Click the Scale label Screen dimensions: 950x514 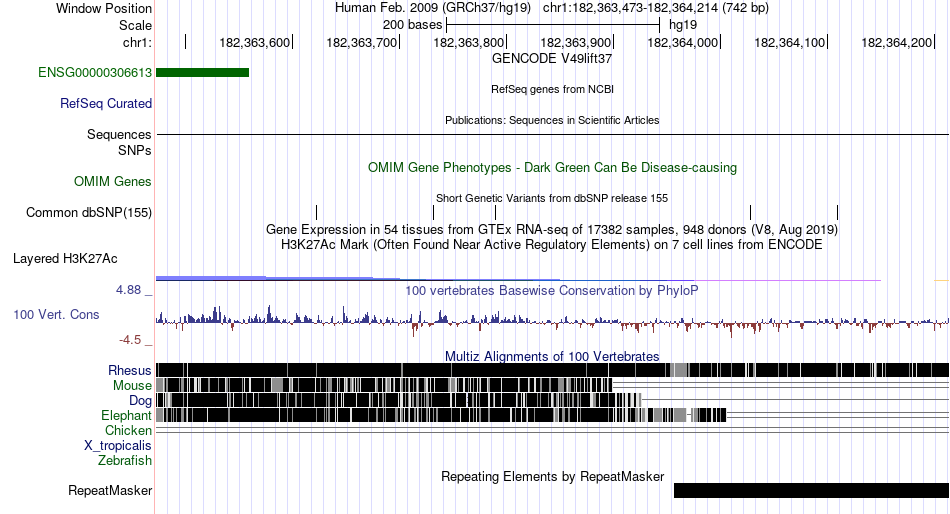click(135, 25)
